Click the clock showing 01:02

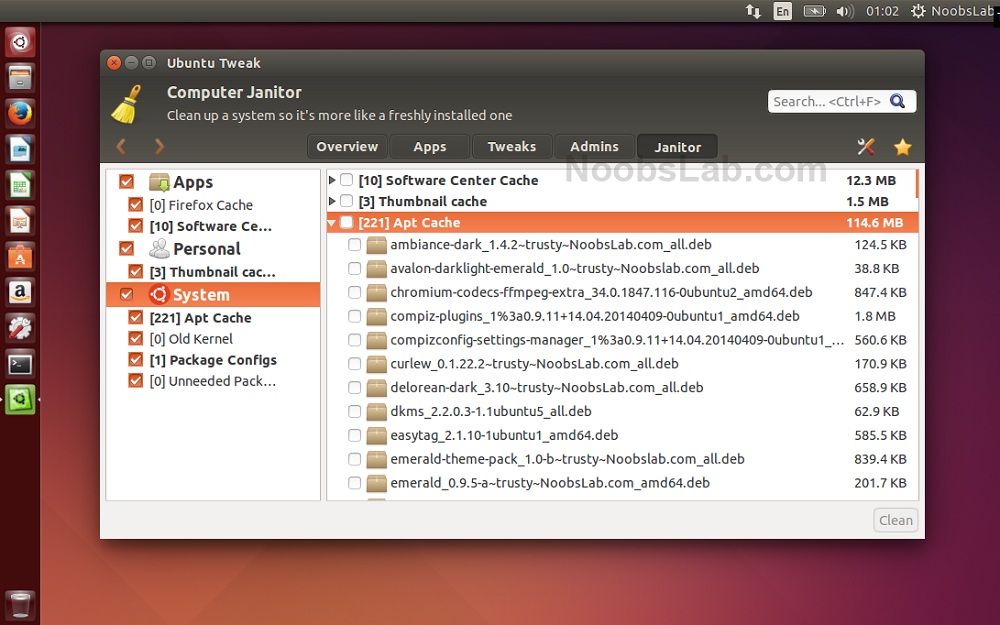point(882,11)
